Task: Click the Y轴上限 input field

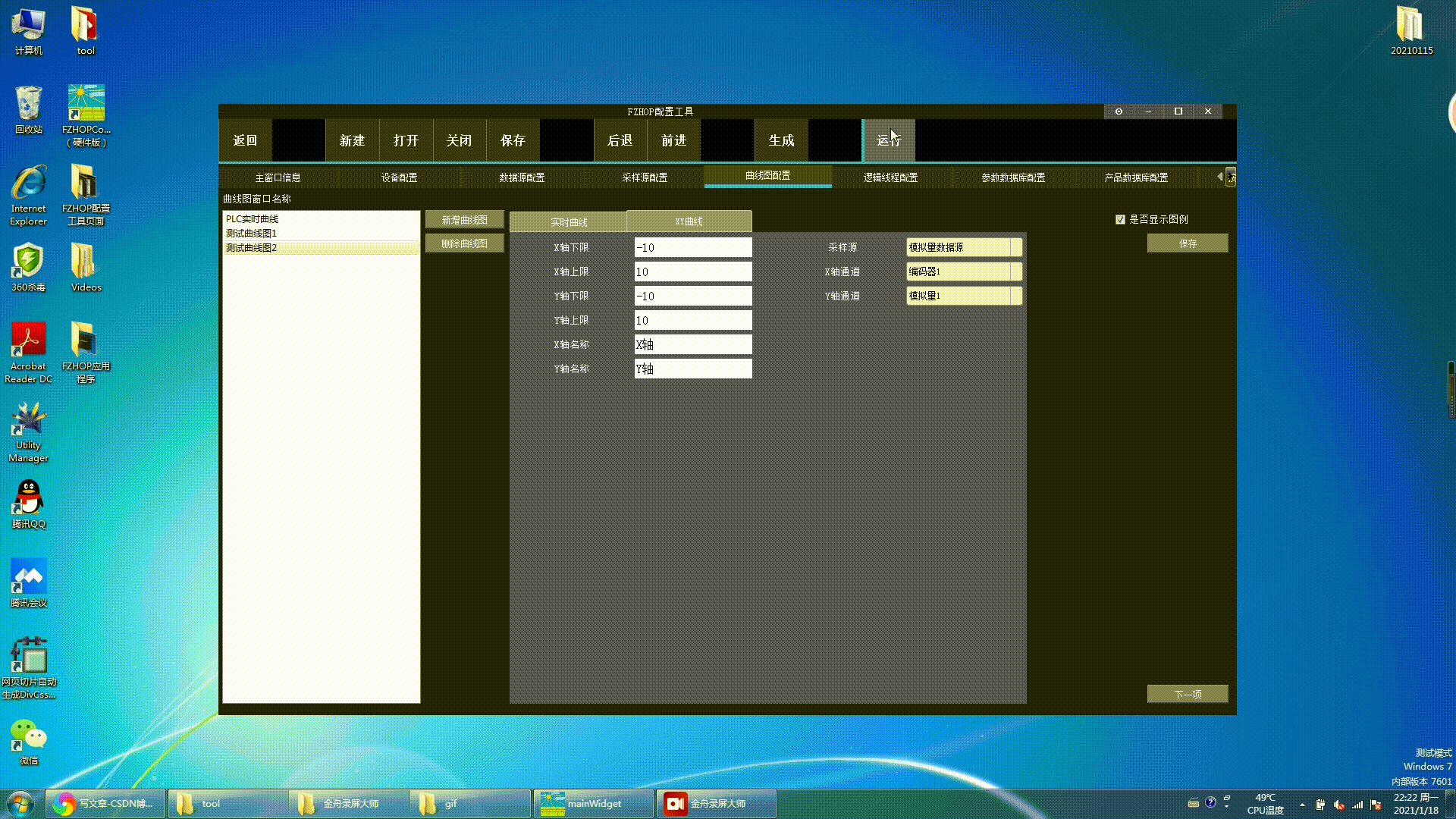Action: [x=693, y=320]
